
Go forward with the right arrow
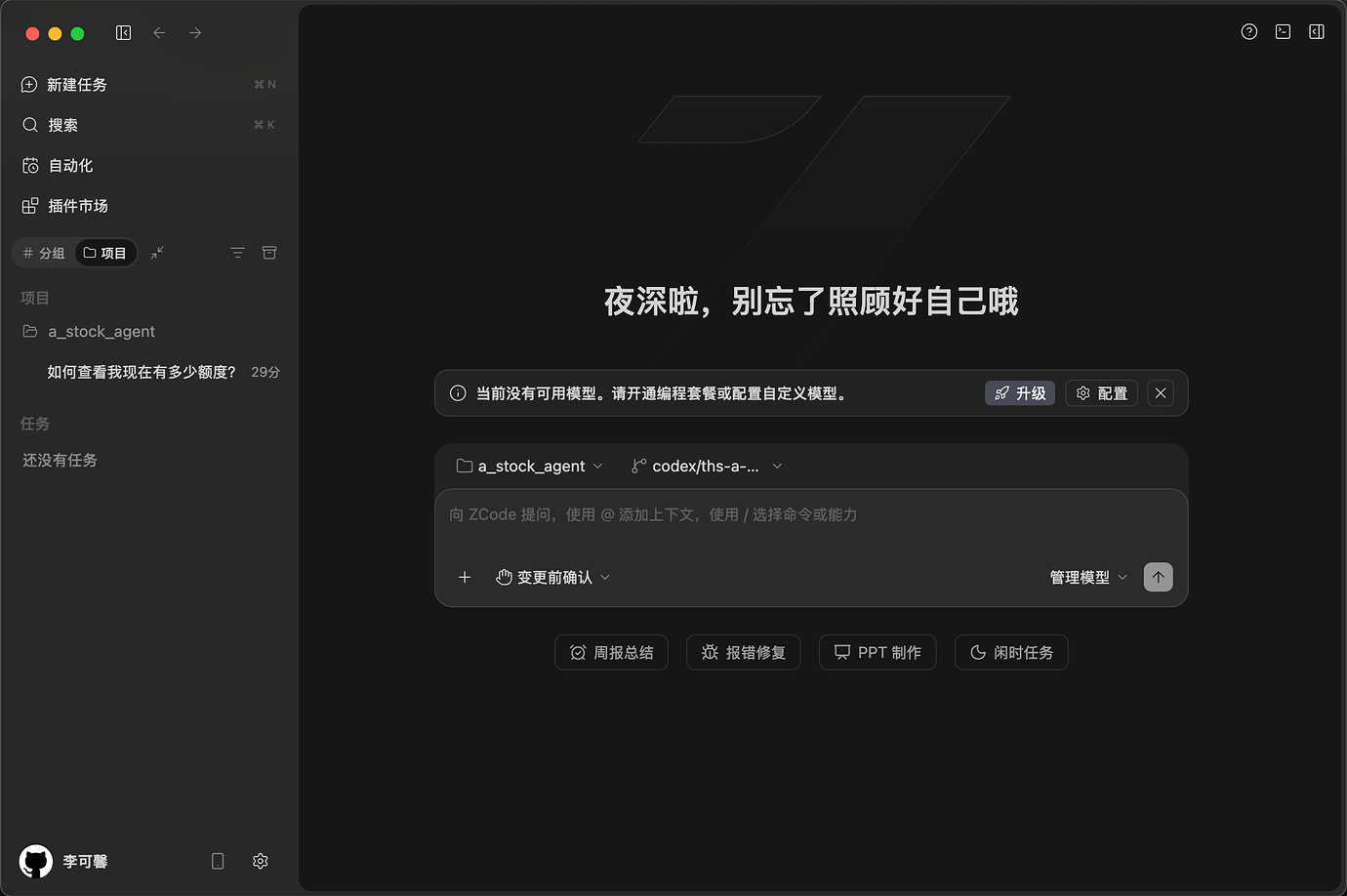click(x=195, y=33)
